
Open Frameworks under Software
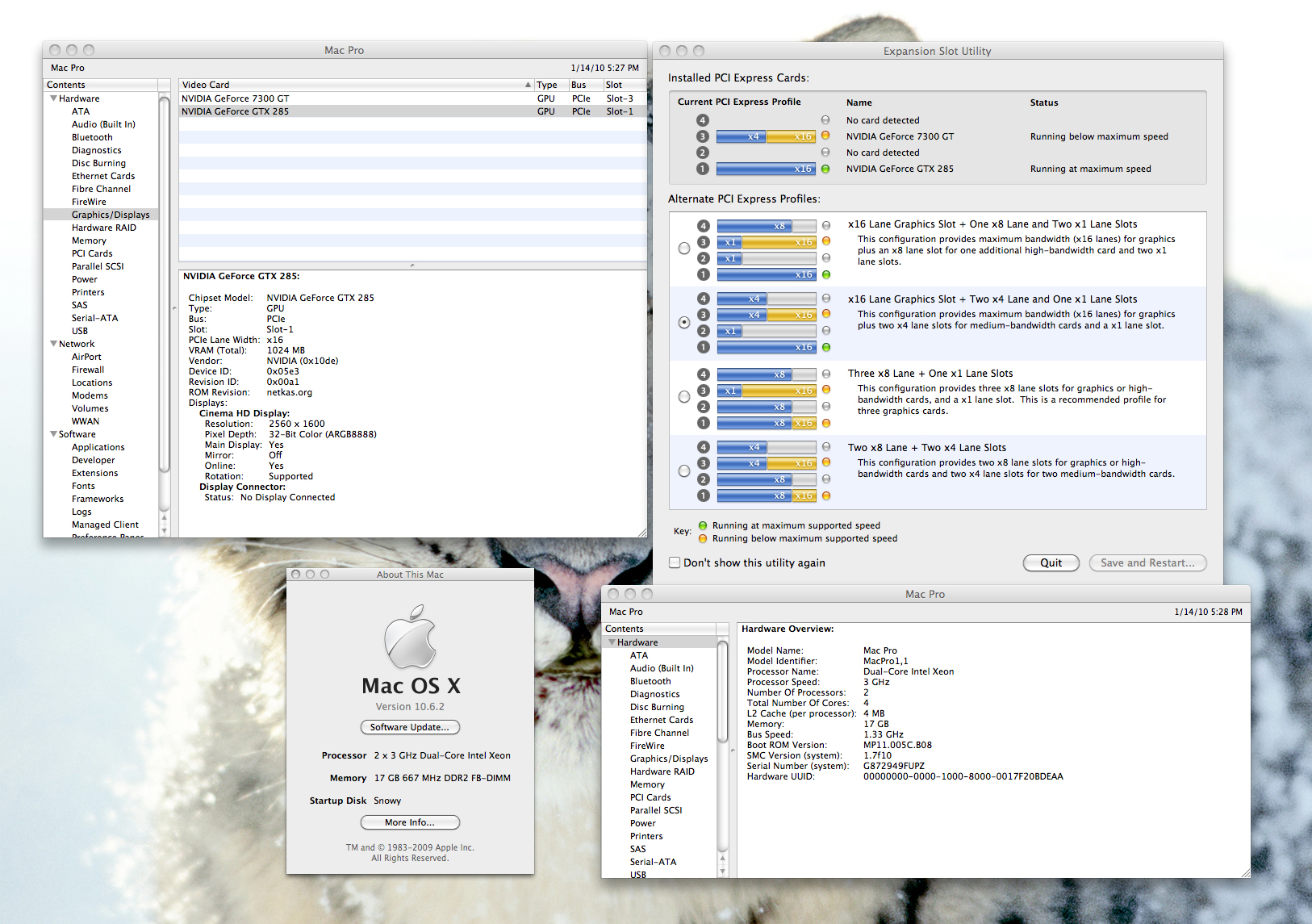pyautogui.click(x=98, y=499)
